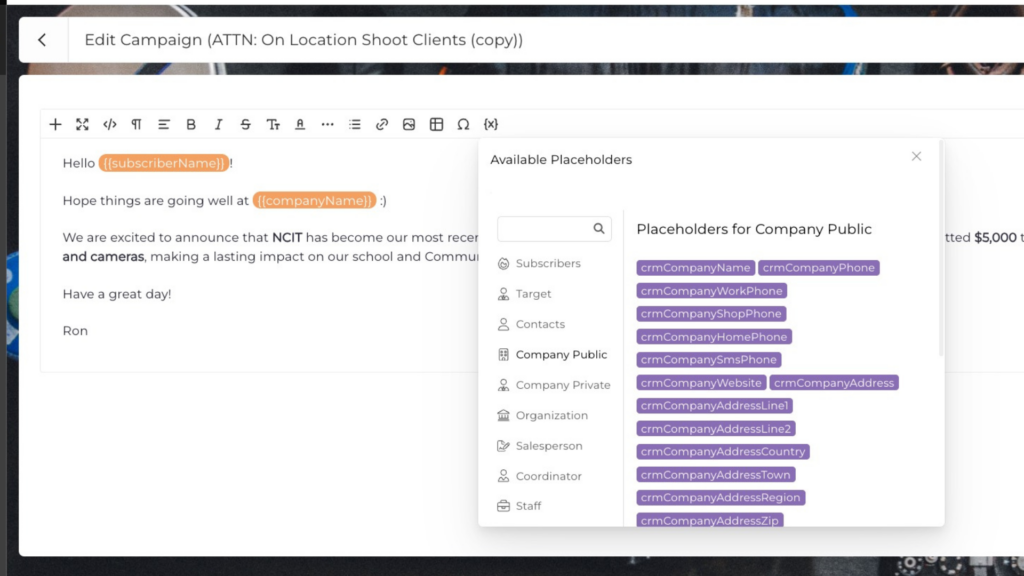Expand the more options ellipsis menu

(327, 125)
